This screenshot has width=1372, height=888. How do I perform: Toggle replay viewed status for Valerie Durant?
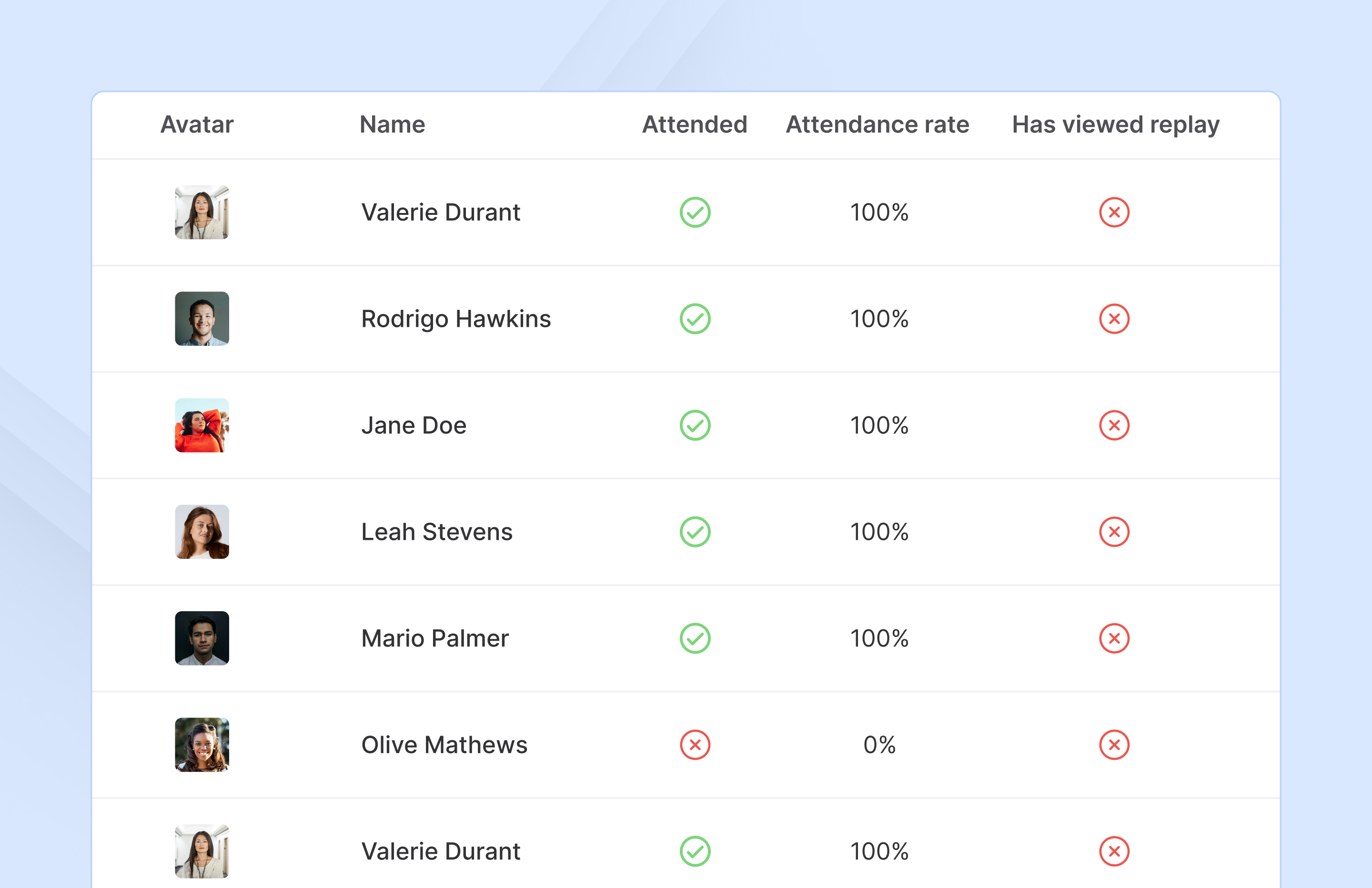pyautogui.click(x=1114, y=212)
